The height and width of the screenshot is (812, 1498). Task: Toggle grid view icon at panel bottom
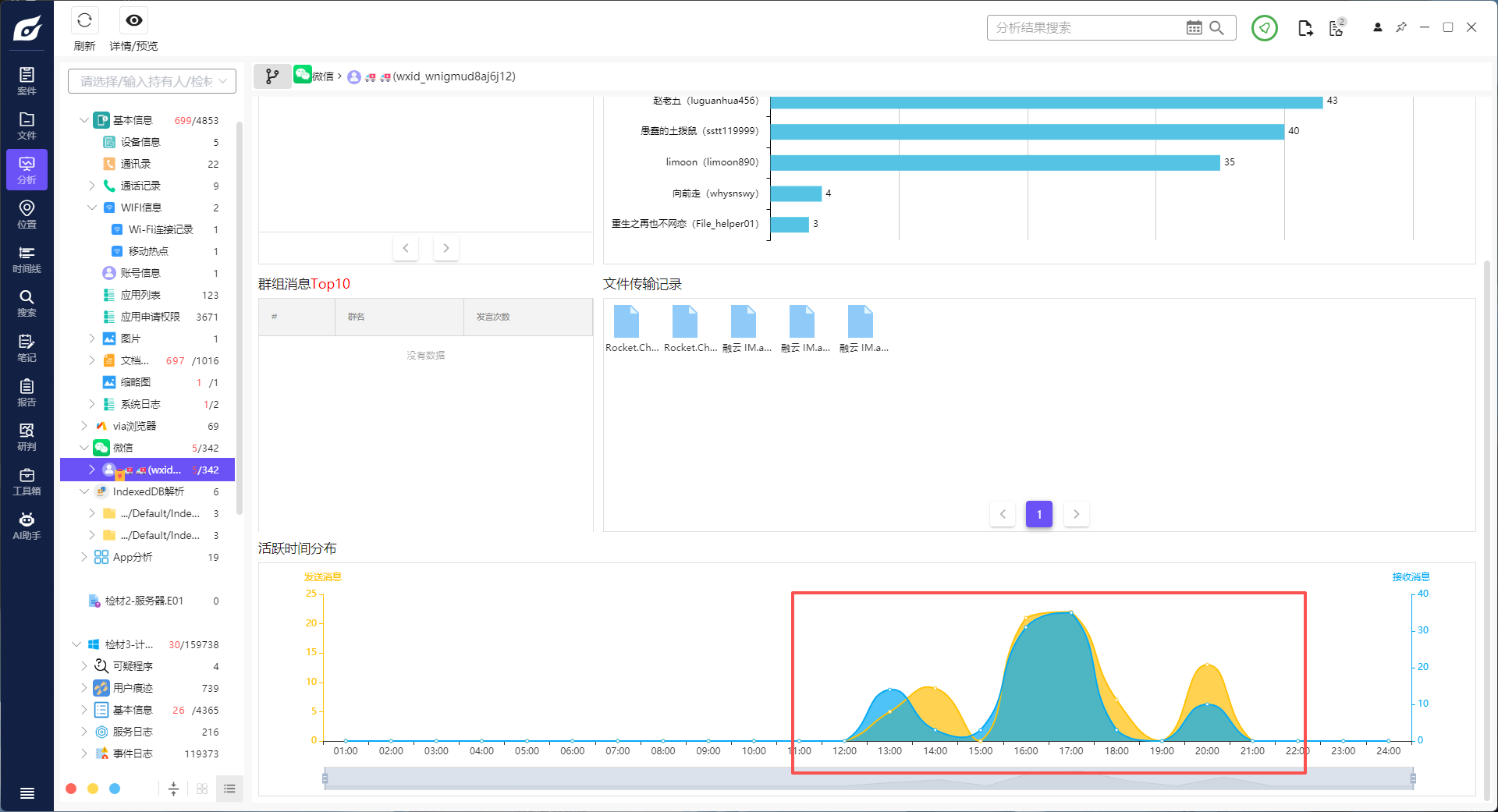tap(202, 789)
